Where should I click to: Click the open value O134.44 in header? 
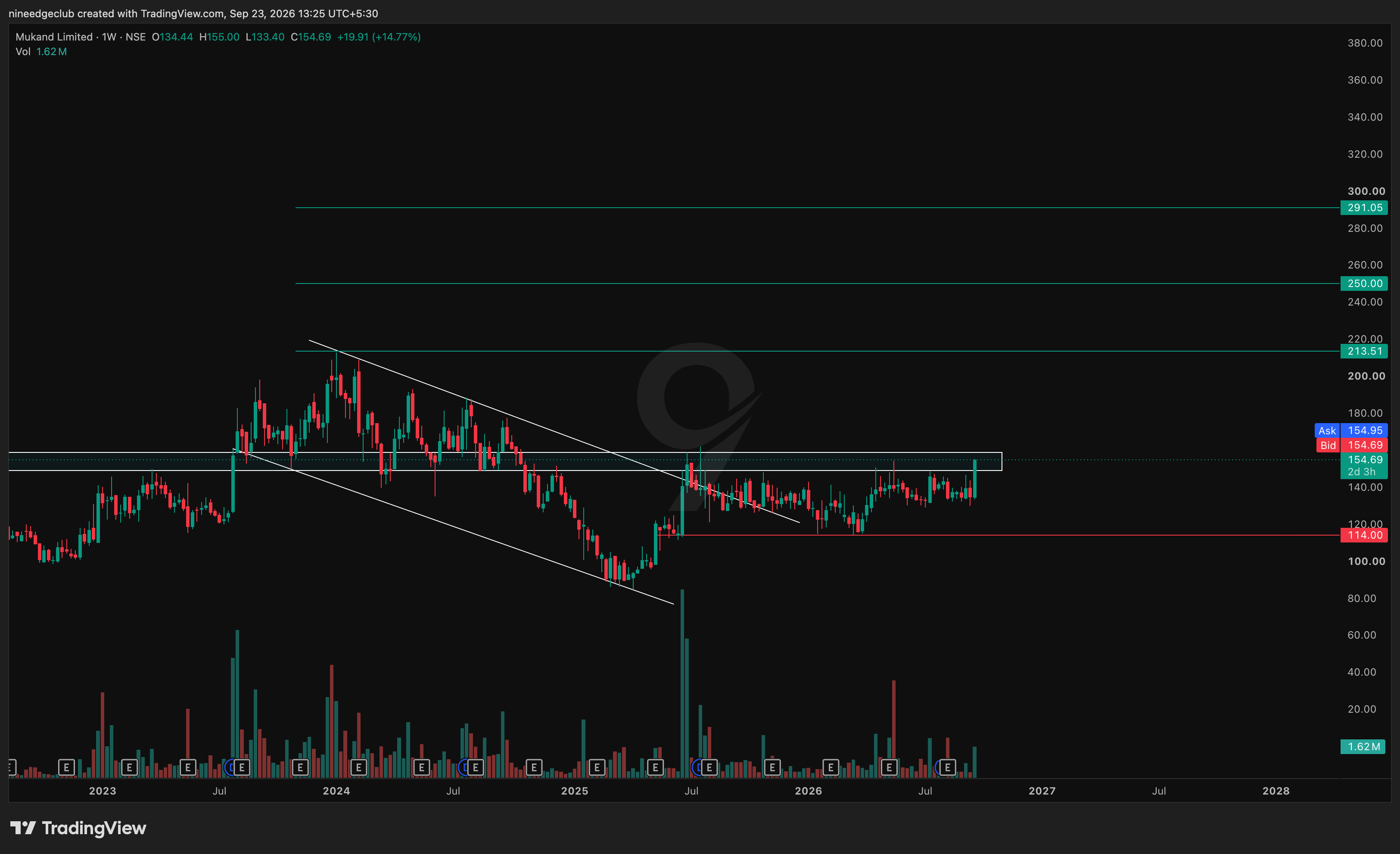click(x=172, y=37)
